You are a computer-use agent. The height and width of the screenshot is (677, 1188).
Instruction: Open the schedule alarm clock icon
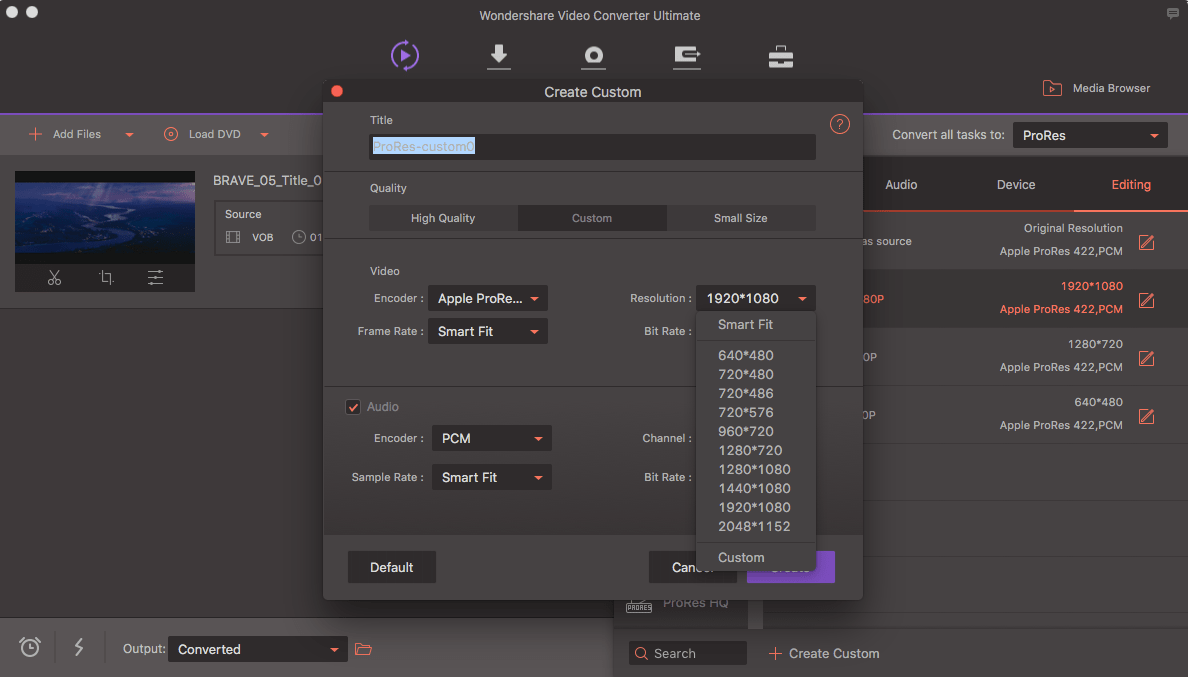(30, 647)
